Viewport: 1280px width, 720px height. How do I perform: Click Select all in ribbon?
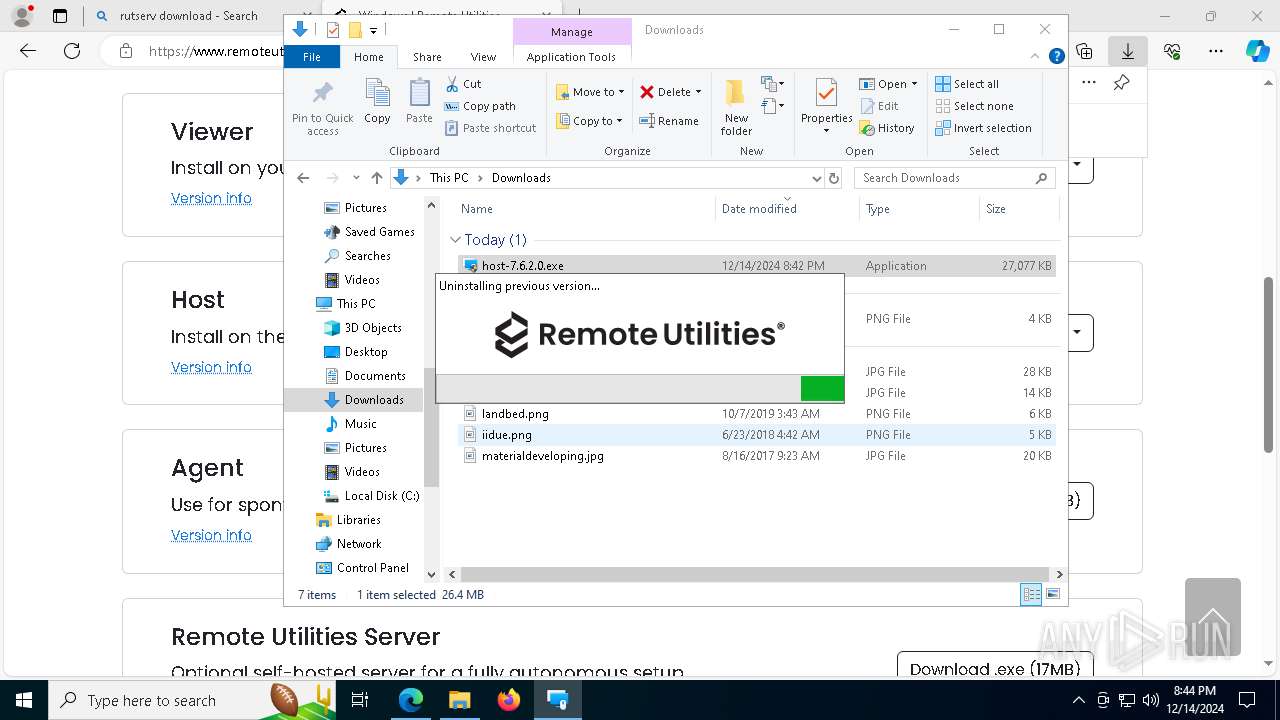967,84
